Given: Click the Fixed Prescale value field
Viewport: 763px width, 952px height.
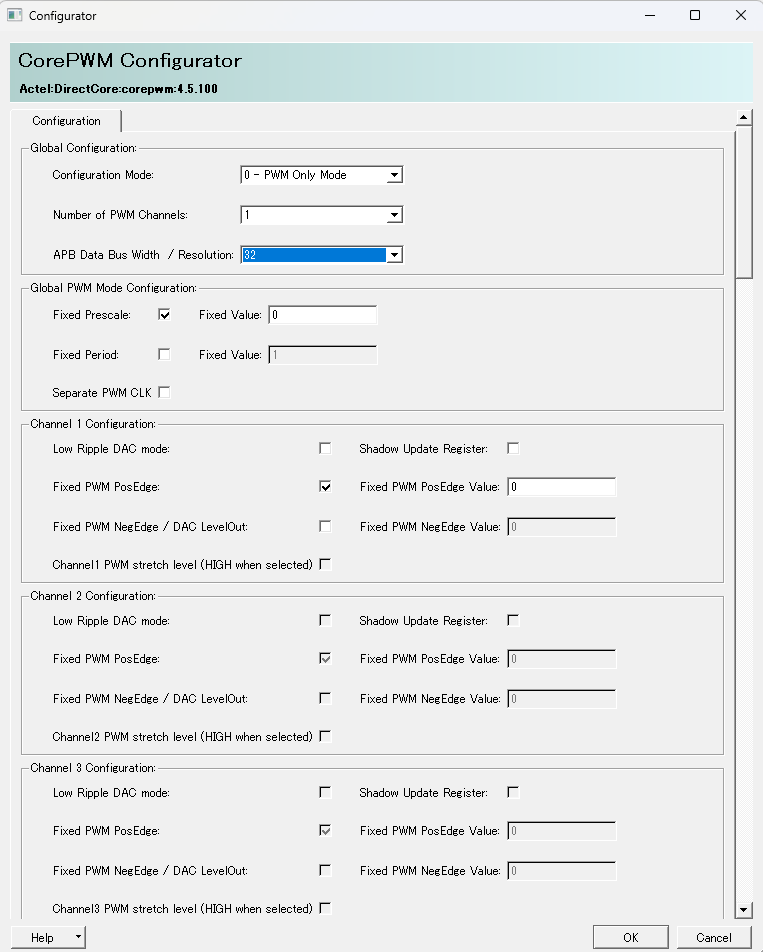Looking at the screenshot, I should tap(322, 315).
